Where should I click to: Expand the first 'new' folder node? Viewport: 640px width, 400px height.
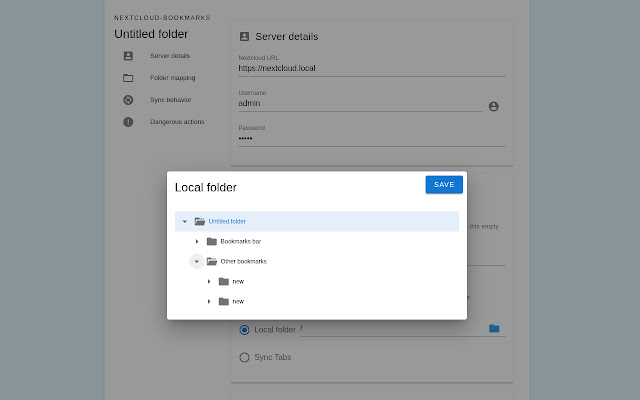[209, 281]
